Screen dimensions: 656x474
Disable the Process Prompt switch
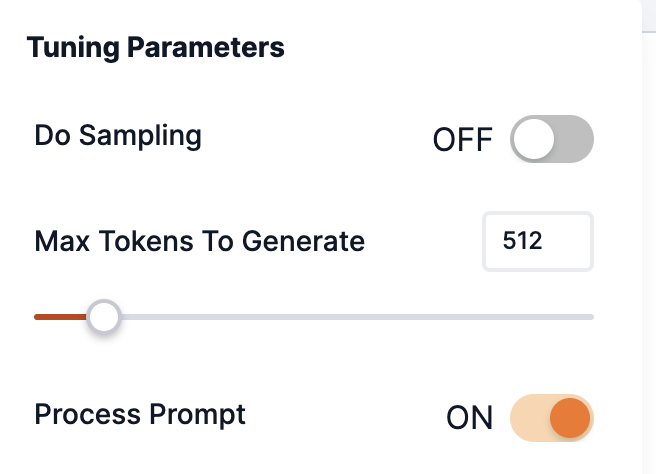point(552,417)
